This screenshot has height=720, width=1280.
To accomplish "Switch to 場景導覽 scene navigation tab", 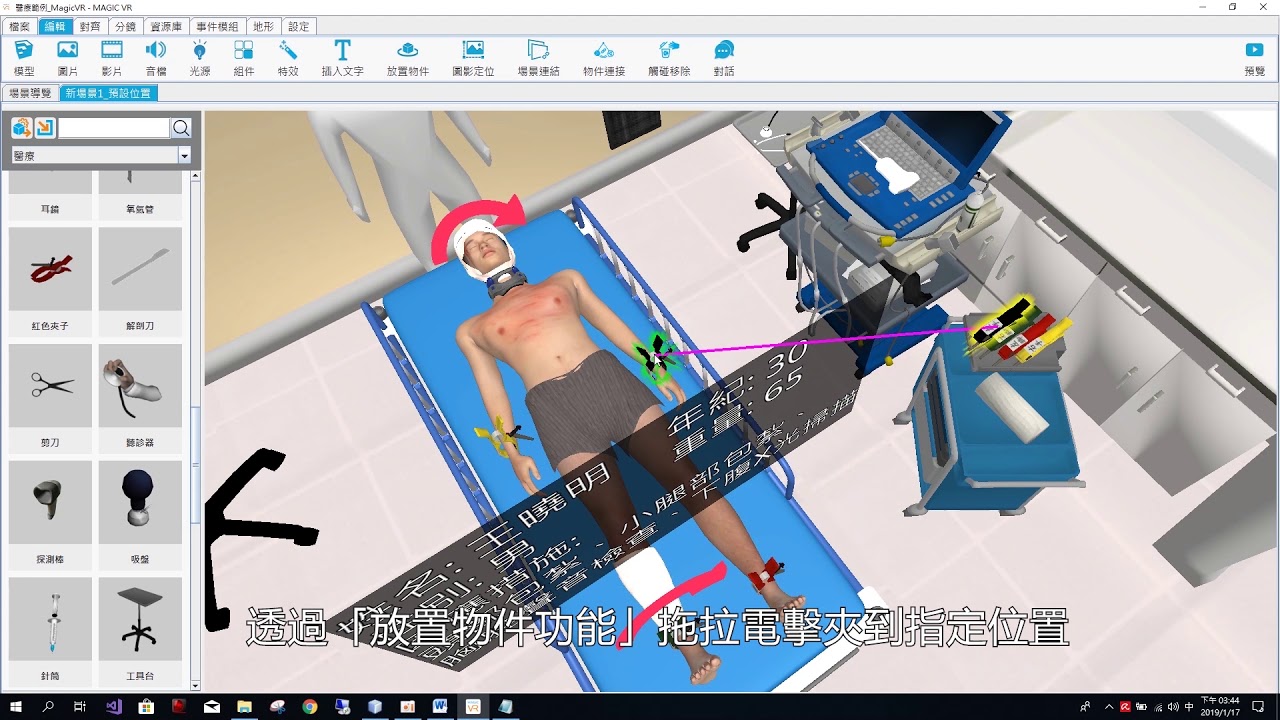I will [x=30, y=93].
